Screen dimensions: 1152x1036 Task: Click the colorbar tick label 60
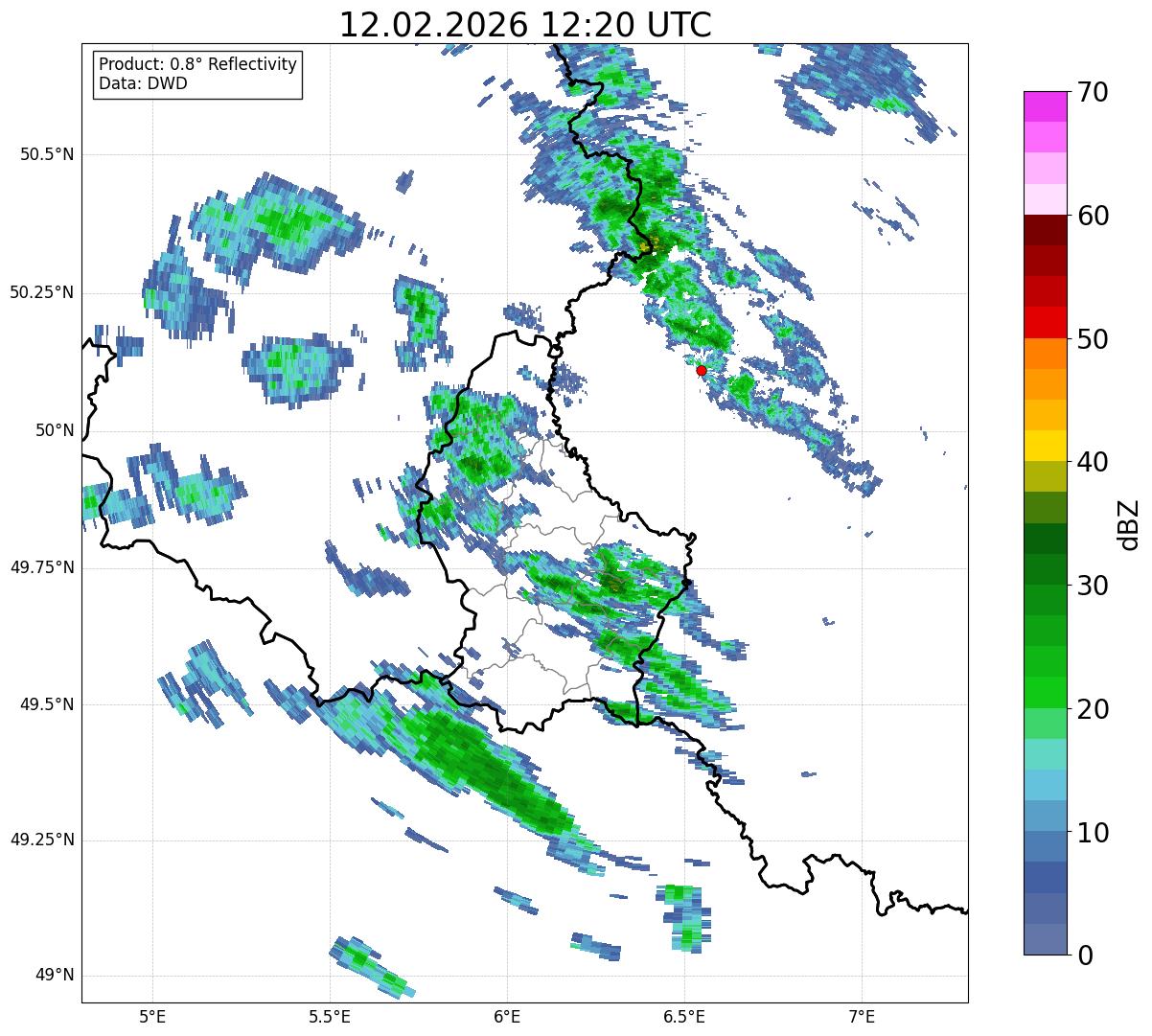pos(1093,216)
